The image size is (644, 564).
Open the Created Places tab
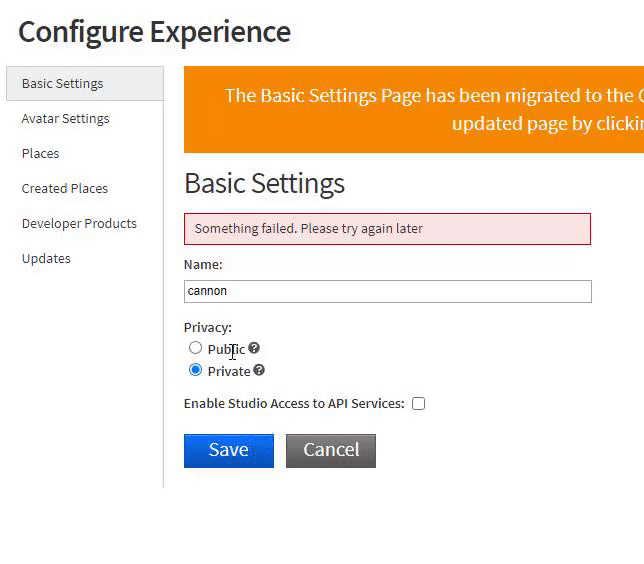point(65,189)
